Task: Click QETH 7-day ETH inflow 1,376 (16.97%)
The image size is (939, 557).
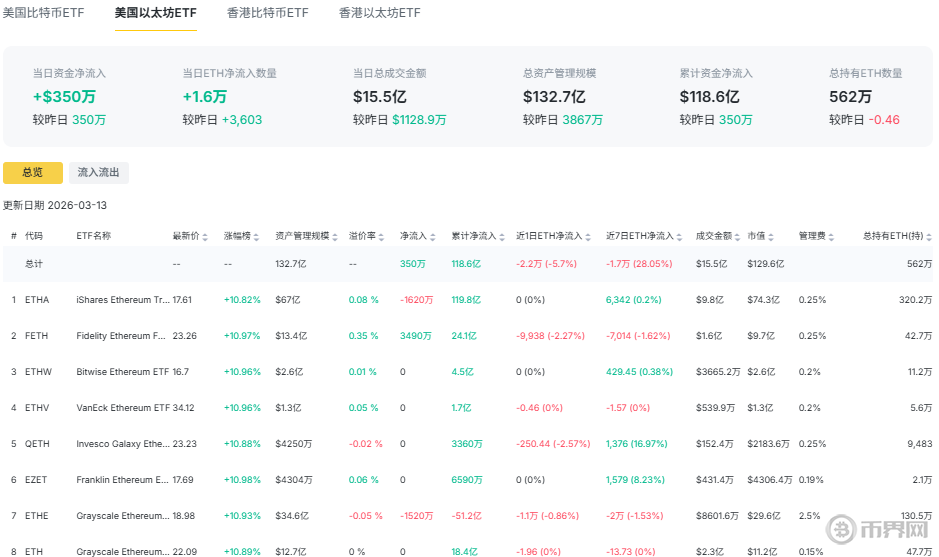Action: [x=637, y=443]
